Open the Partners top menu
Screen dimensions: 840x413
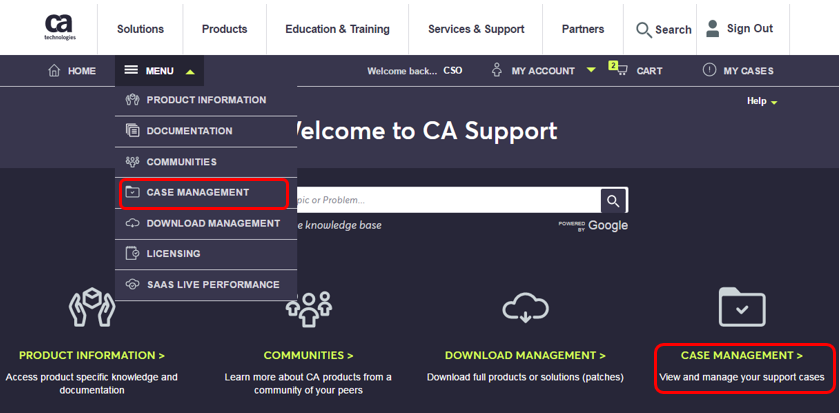583,29
